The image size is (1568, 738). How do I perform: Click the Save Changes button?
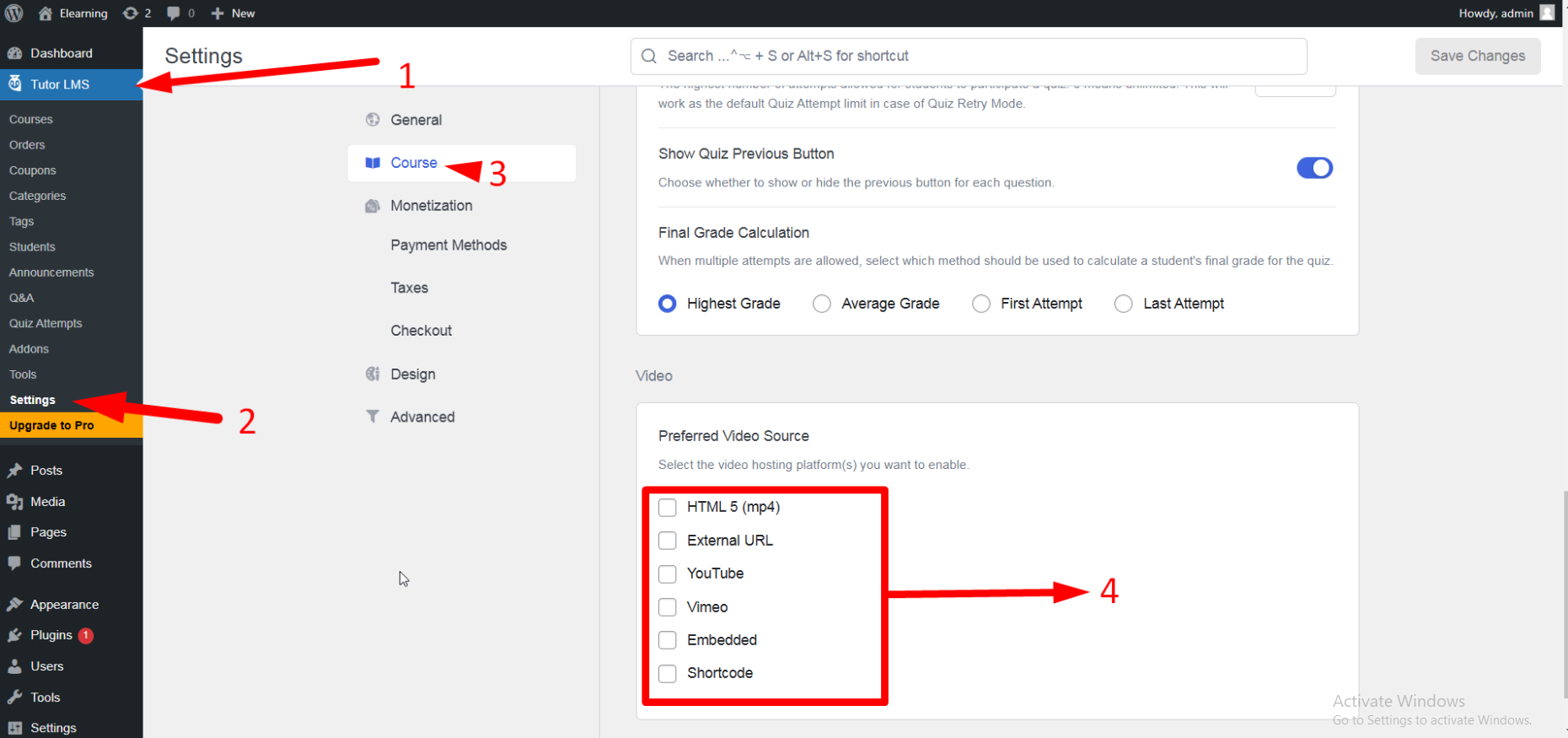[x=1477, y=56]
